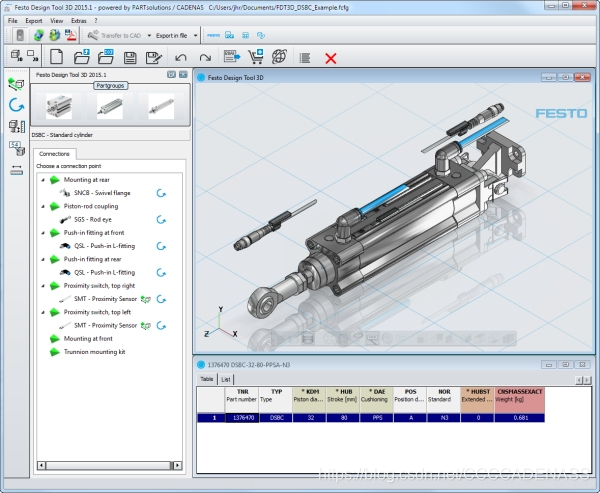Open the Extras menu

coord(79,21)
